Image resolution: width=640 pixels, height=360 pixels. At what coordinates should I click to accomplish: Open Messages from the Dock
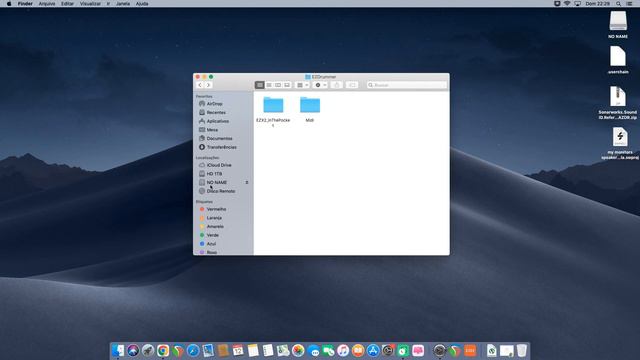click(x=313, y=351)
